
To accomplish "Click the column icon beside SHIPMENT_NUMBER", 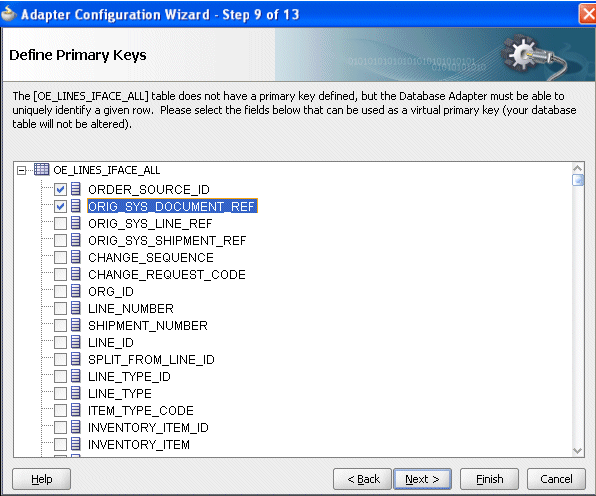I will pyautogui.click(x=76, y=325).
